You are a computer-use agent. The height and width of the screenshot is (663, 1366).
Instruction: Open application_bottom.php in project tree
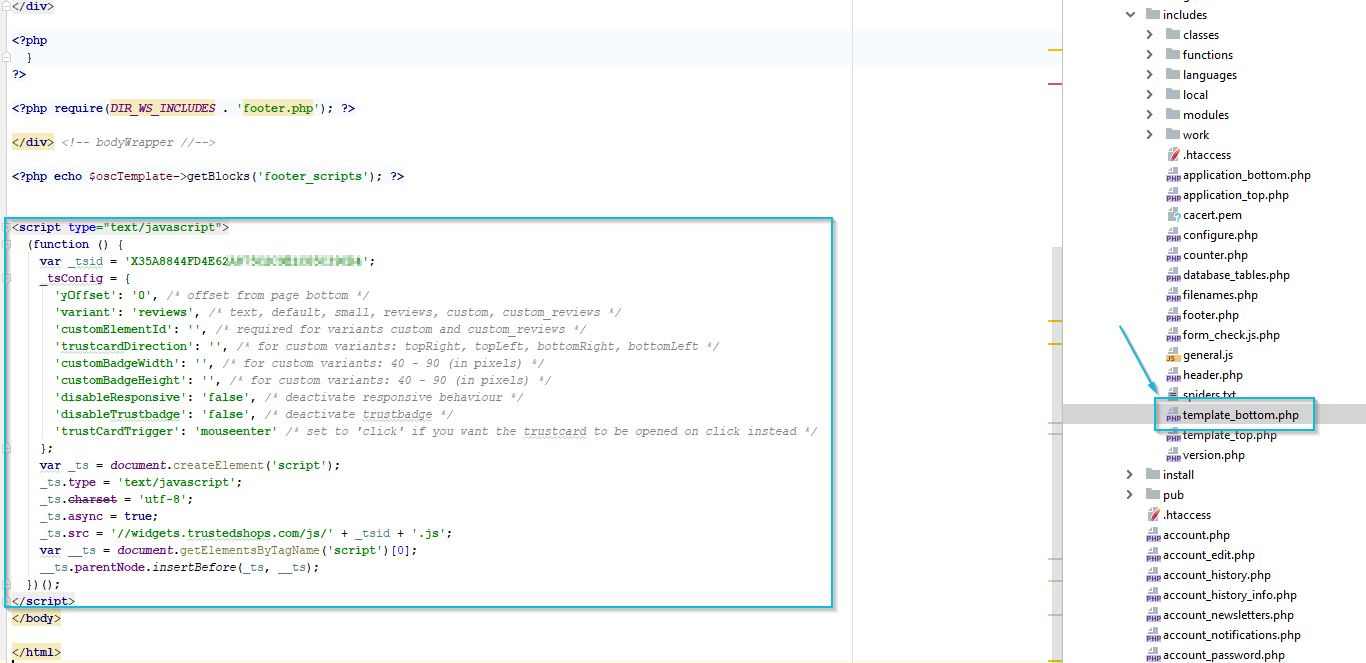[1246, 175]
